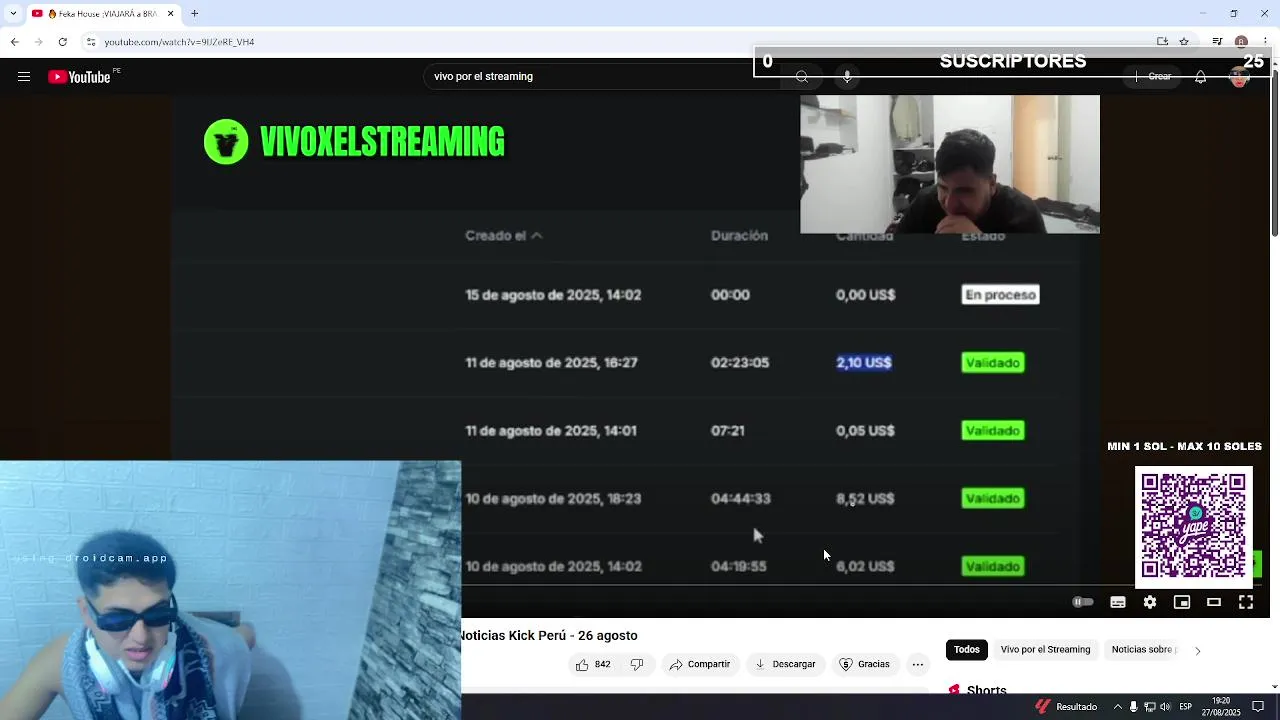Enable miniplayer mode
Screen dimensions: 1280x720
pos(1182,602)
